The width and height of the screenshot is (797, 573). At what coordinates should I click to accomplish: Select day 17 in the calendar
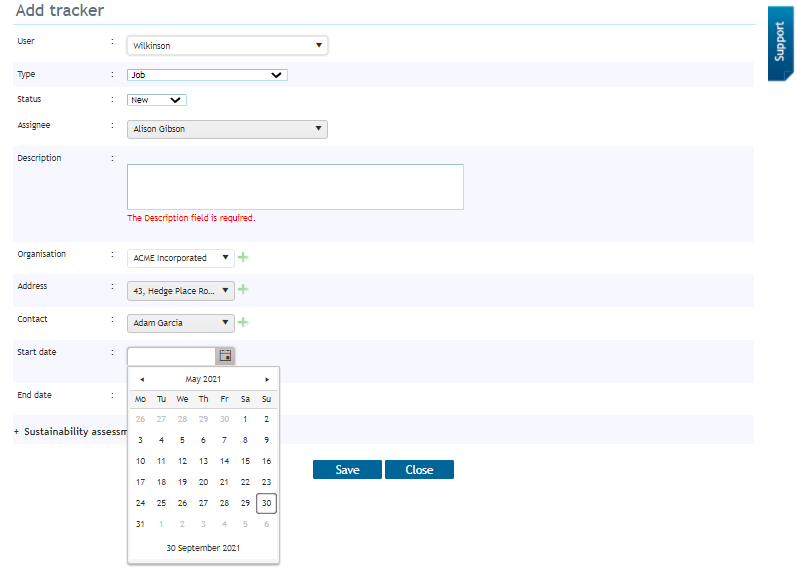140,482
